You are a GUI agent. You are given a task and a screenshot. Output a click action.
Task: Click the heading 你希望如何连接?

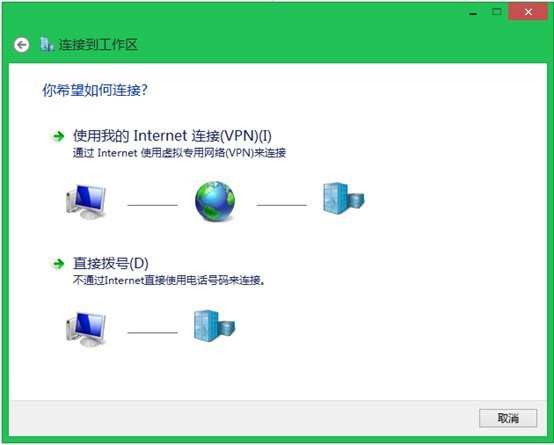[x=95, y=90]
